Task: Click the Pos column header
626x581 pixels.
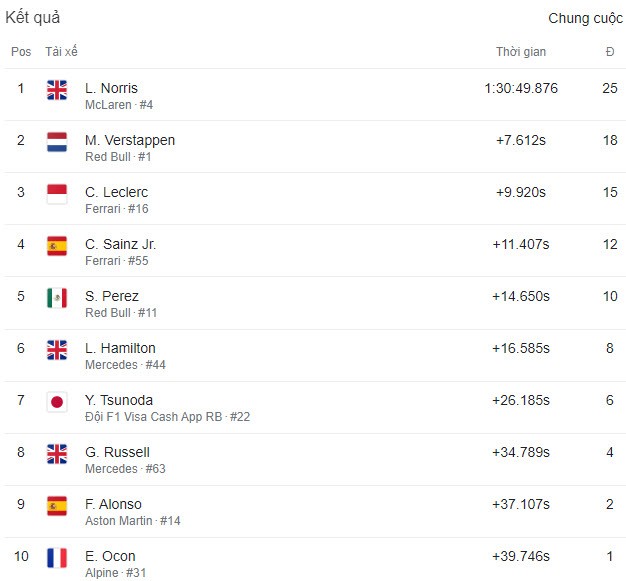Action: (21, 52)
